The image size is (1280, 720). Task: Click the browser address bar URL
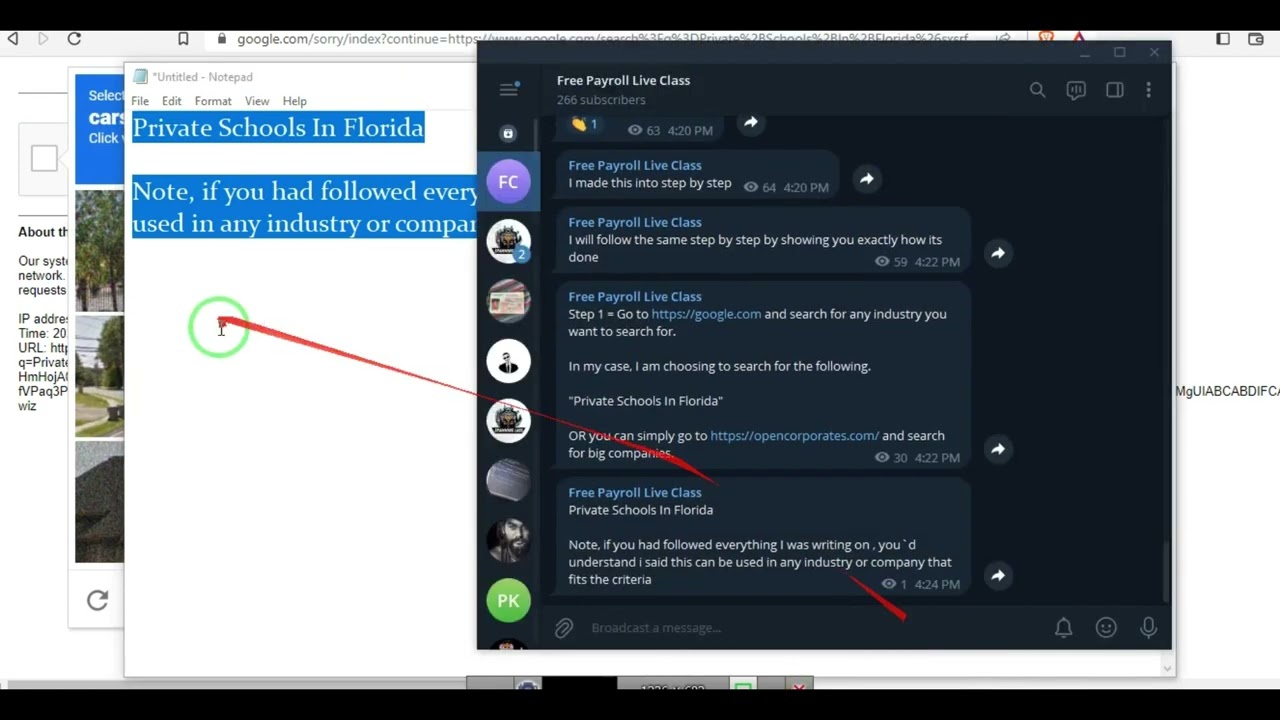pos(602,39)
